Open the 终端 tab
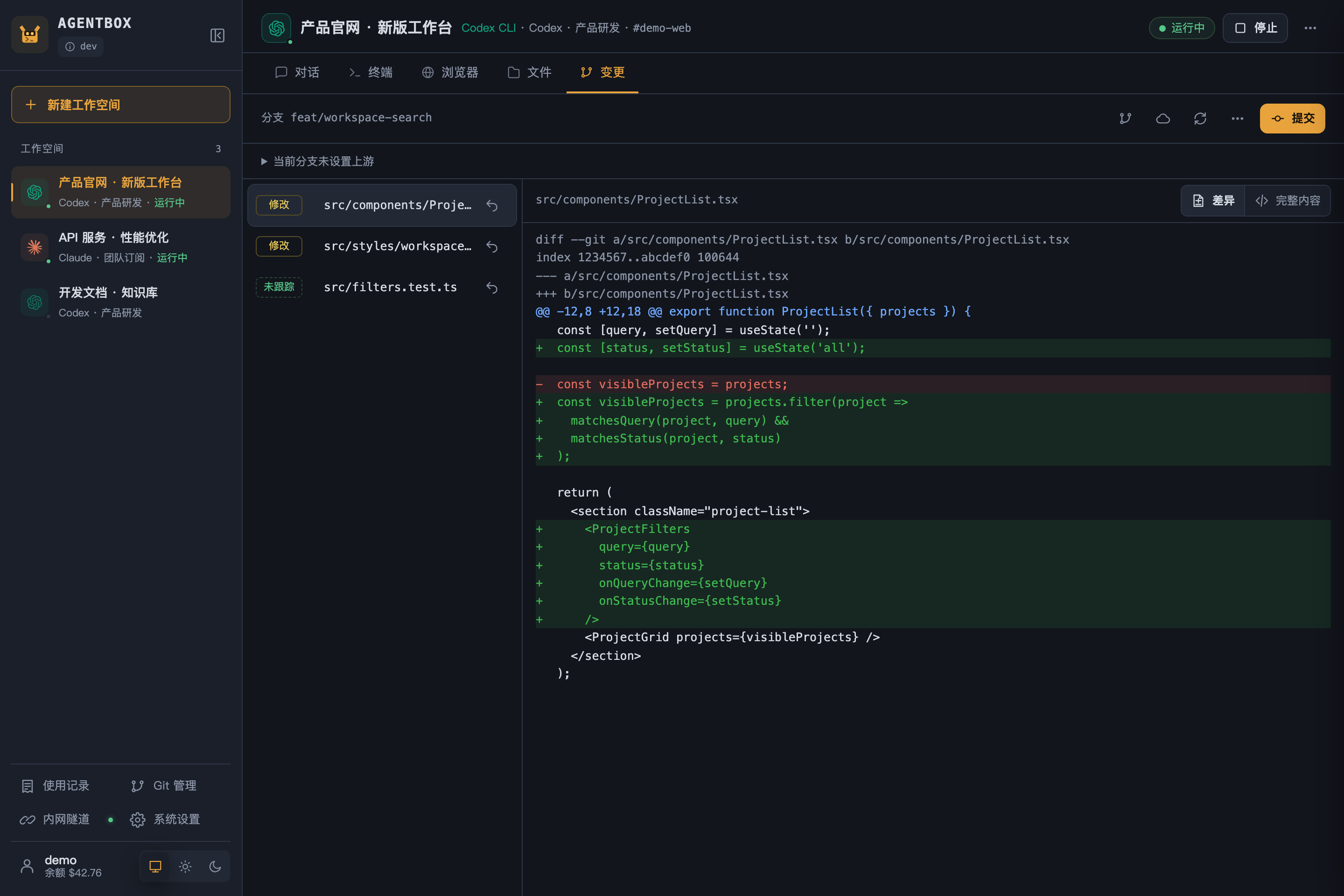Viewport: 1344px width, 896px height. (370, 73)
